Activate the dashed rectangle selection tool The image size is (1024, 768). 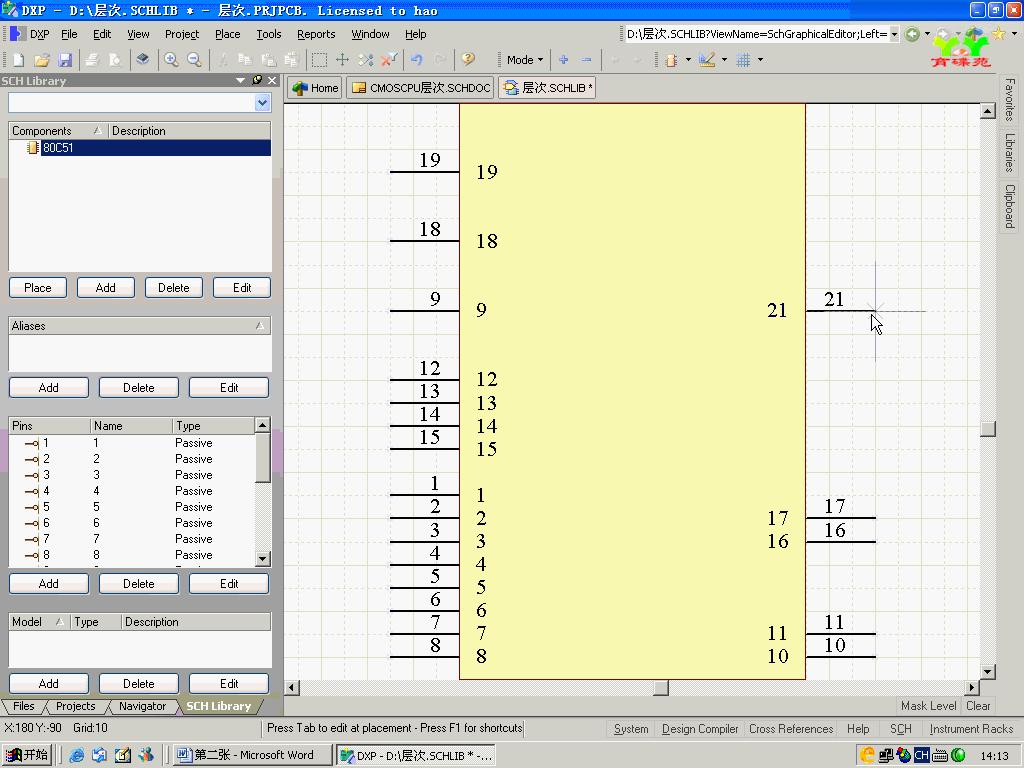(x=319, y=60)
